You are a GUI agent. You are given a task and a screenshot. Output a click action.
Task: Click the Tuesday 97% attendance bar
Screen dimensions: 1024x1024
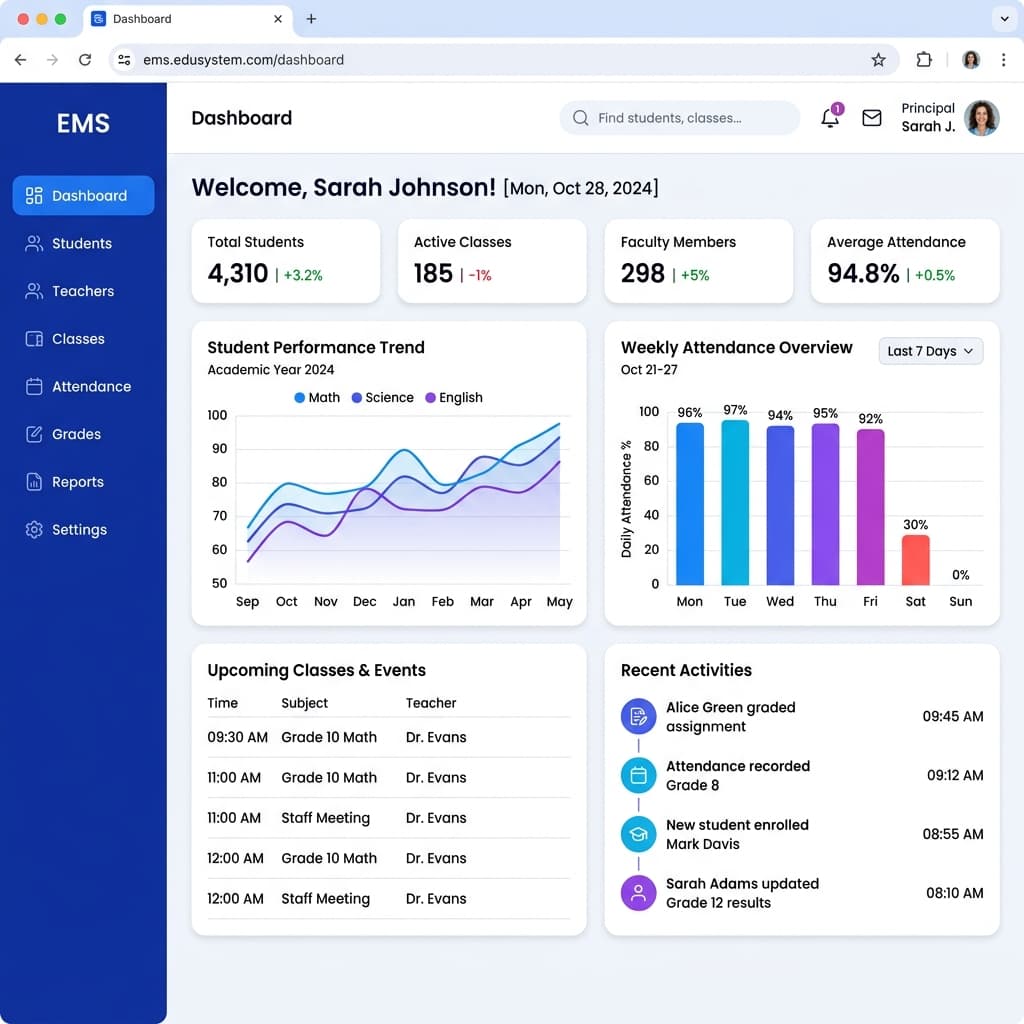735,502
